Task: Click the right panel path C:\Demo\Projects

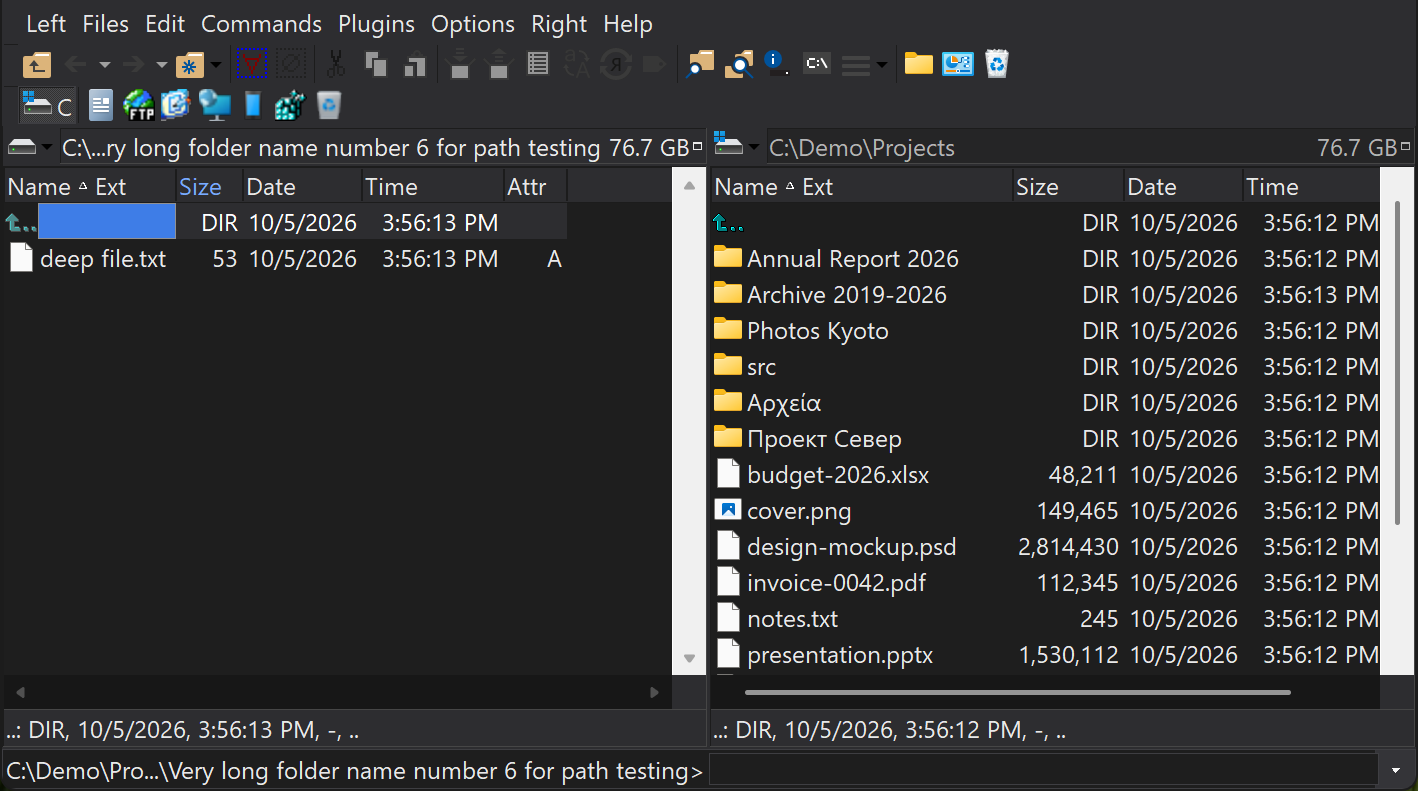Action: pos(862,148)
